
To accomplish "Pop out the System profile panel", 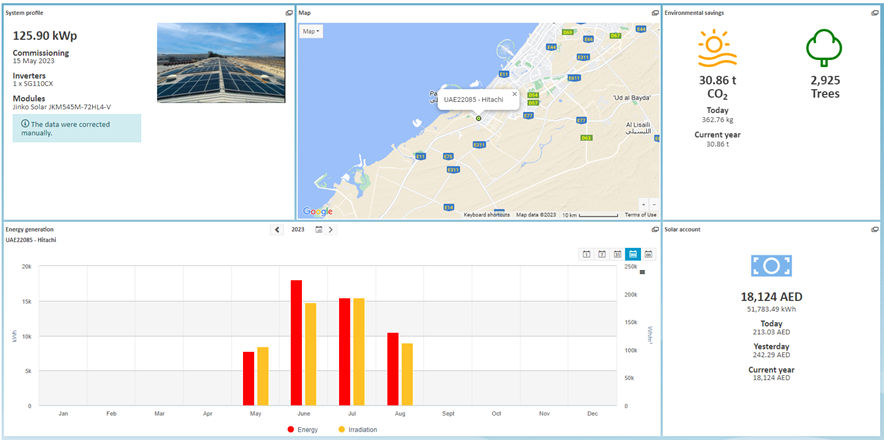I will point(289,12).
